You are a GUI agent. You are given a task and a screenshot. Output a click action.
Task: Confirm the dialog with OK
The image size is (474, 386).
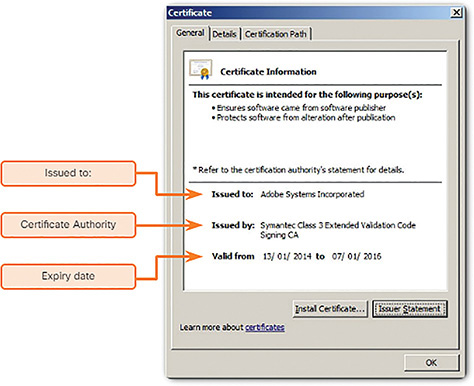pos(431,363)
